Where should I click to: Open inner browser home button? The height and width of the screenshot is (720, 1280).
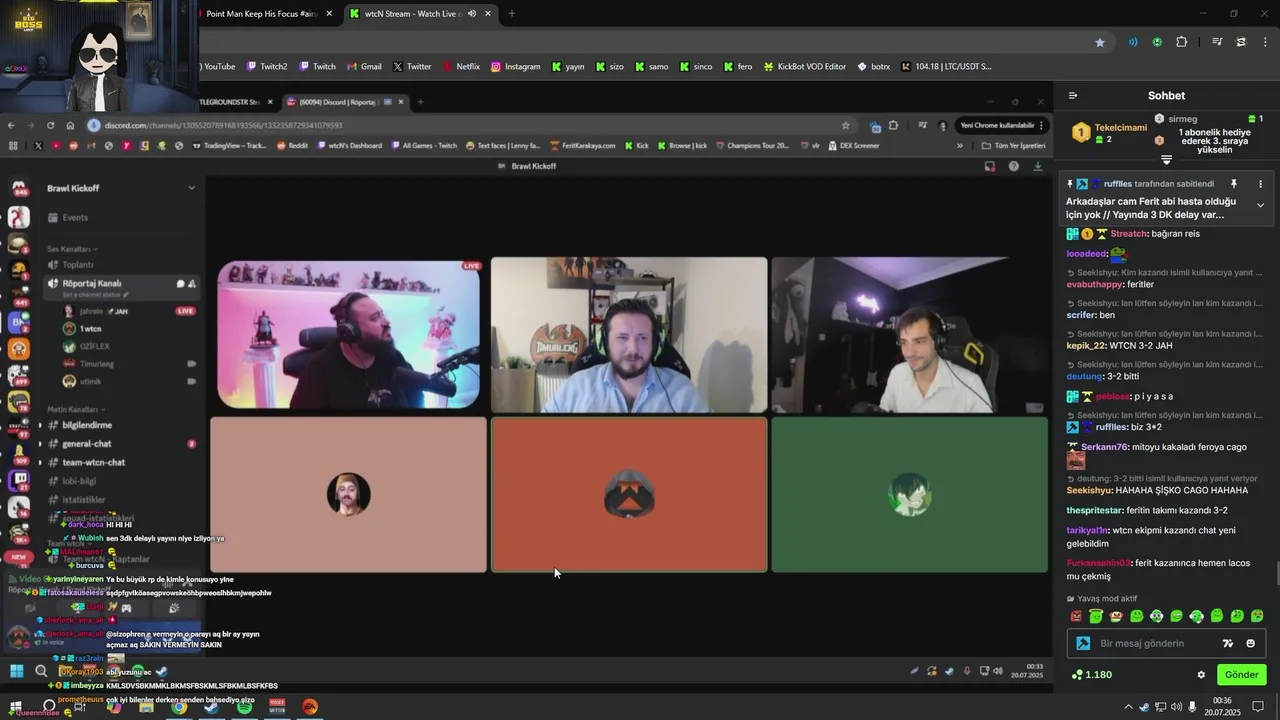click(x=70, y=125)
